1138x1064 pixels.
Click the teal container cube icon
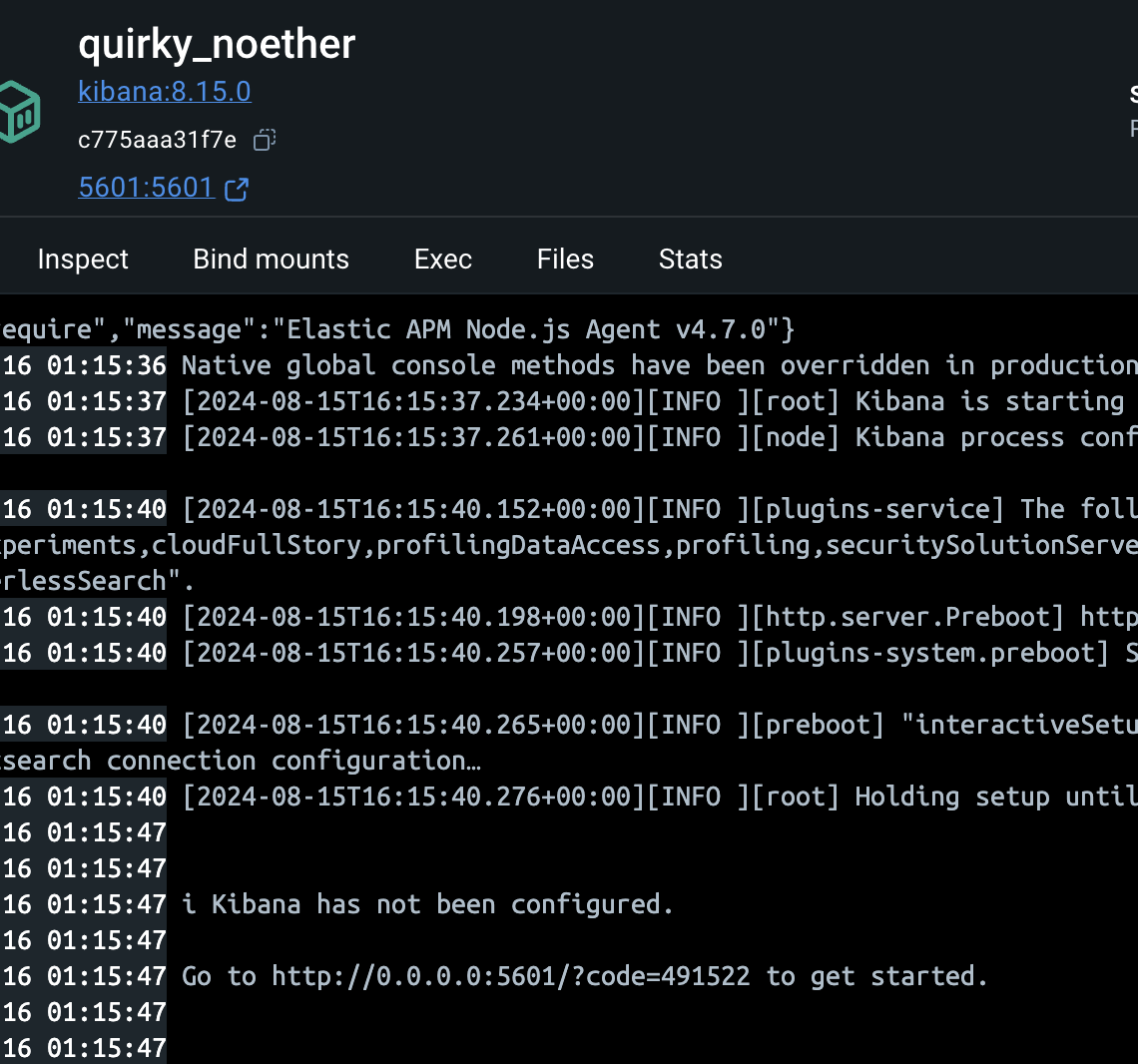tap(20, 112)
